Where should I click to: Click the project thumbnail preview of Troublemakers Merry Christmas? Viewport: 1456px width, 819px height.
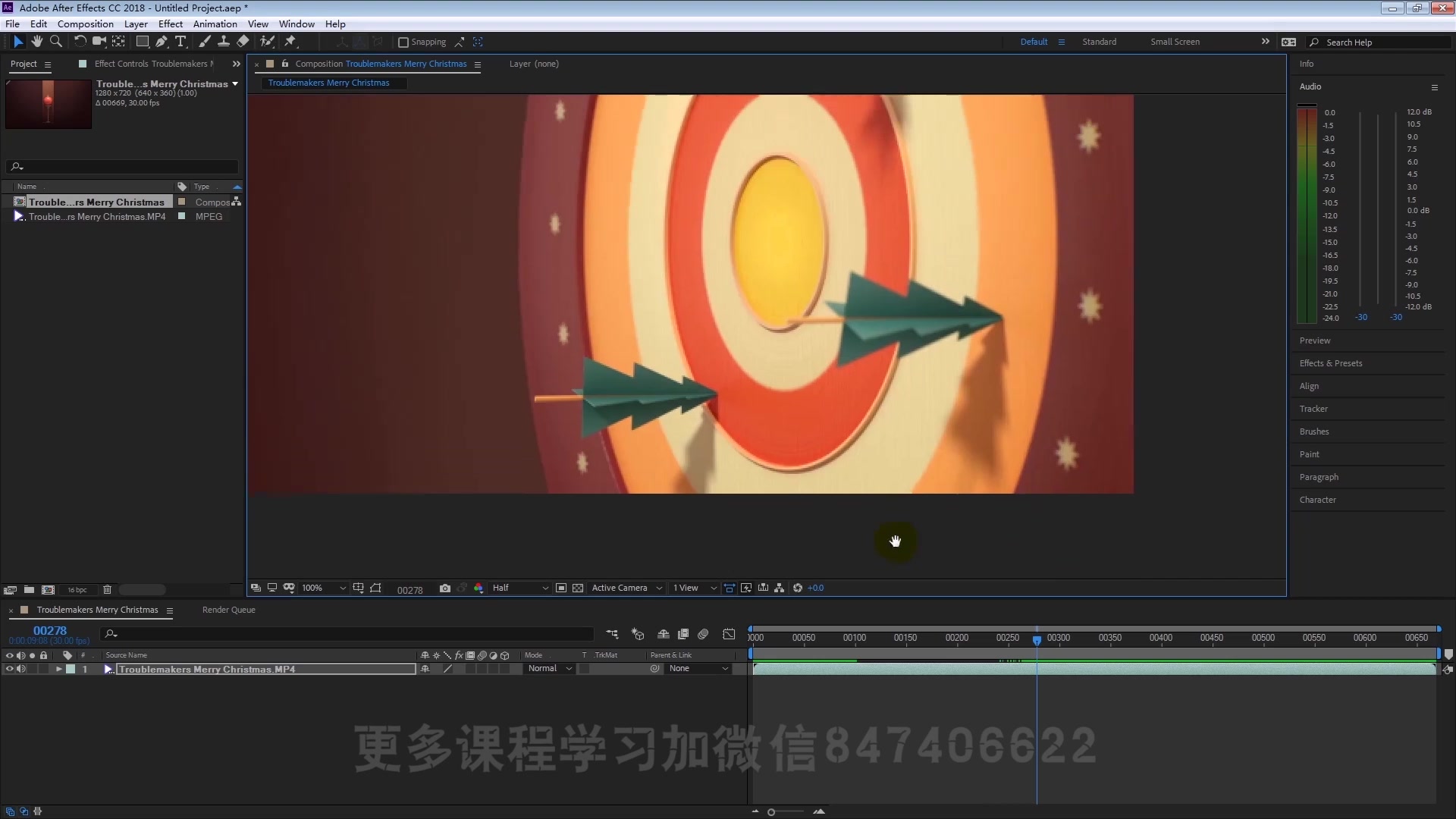[48, 104]
